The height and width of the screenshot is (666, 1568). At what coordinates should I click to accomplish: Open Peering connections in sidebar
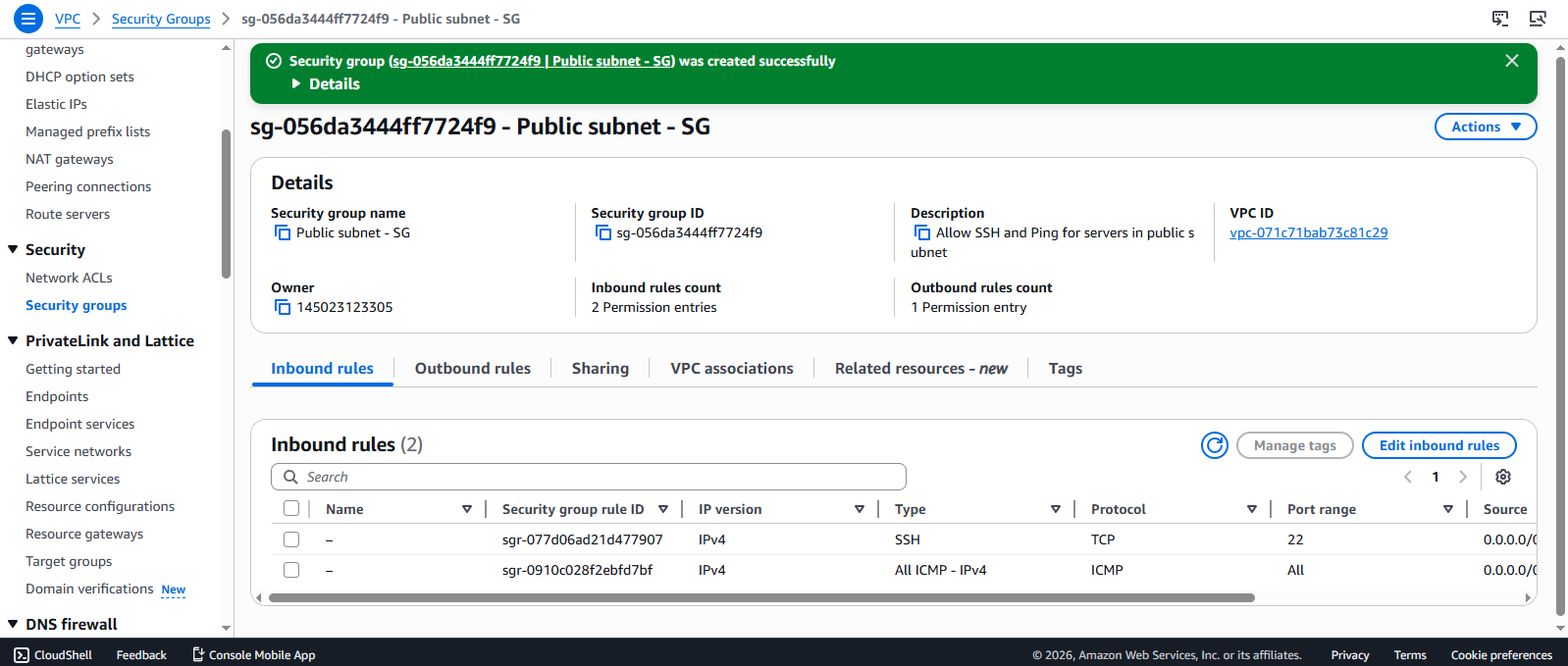point(88,186)
